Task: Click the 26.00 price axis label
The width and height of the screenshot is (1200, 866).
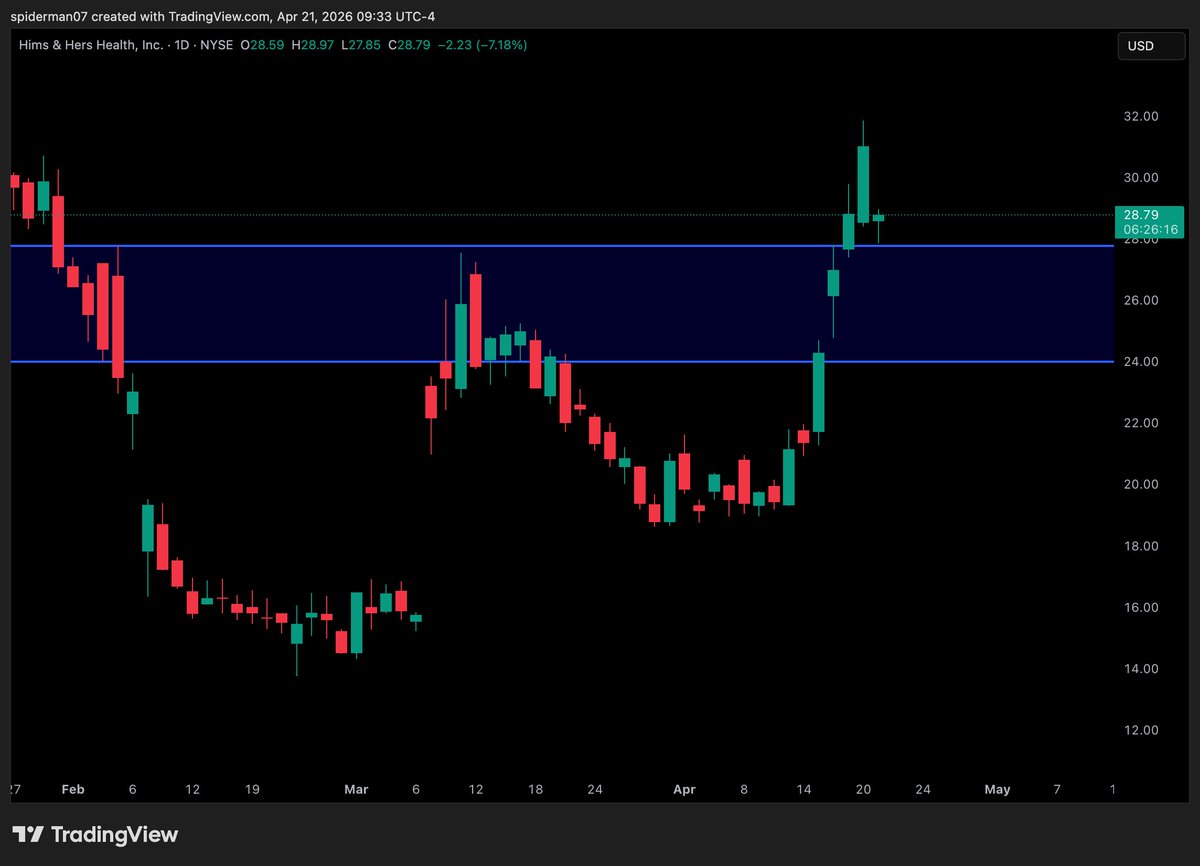Action: click(1141, 300)
